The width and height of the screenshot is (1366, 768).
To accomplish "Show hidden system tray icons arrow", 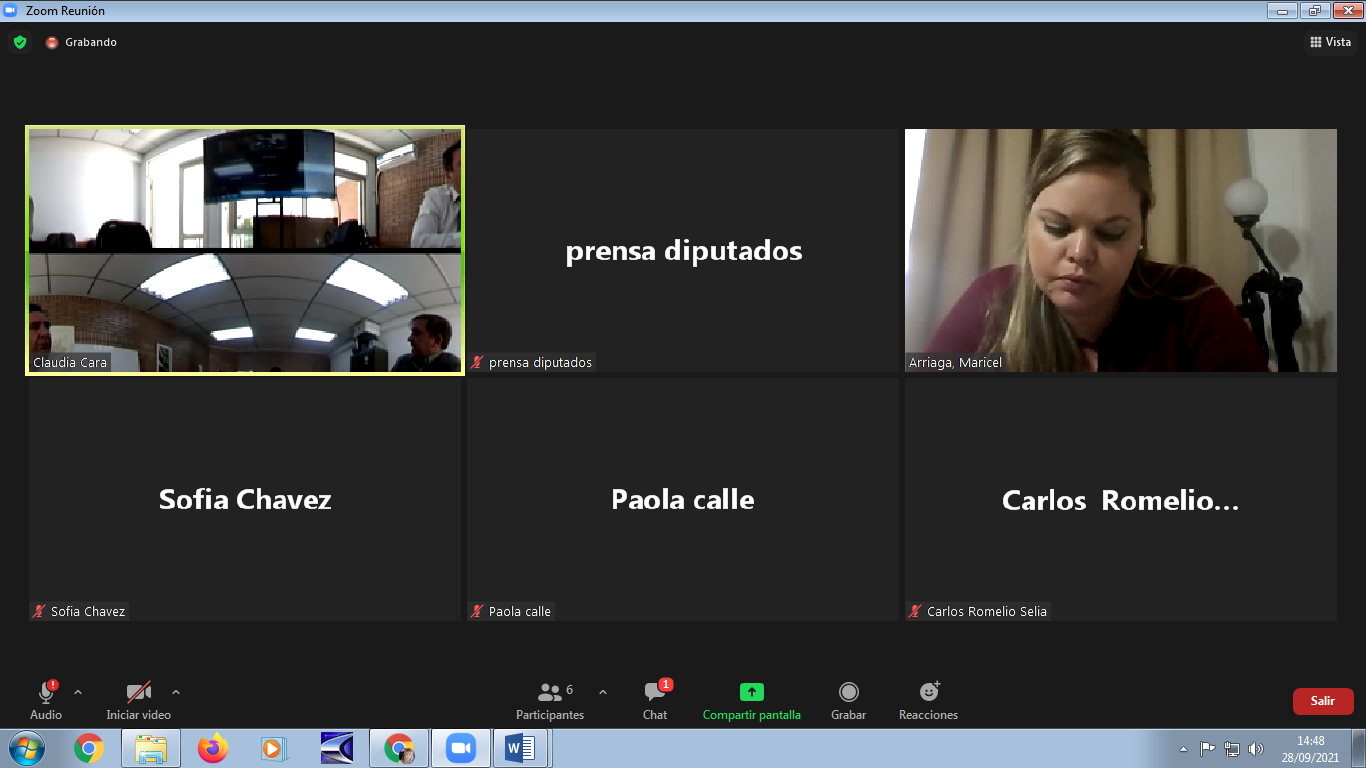I will pos(1184,748).
